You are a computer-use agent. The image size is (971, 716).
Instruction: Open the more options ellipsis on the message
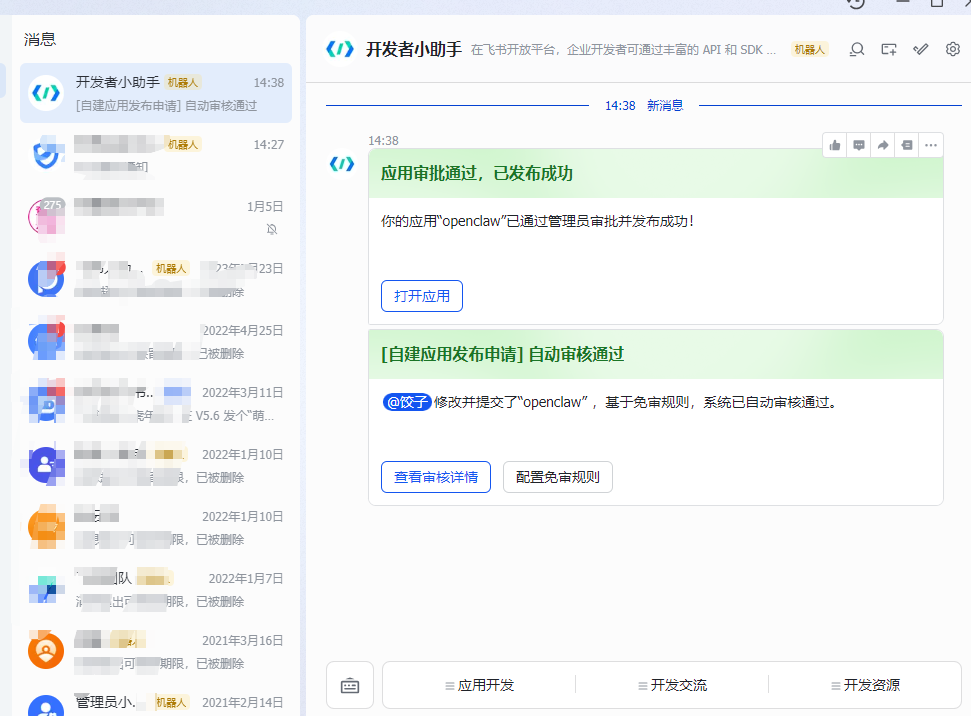pyautogui.click(x=931, y=145)
